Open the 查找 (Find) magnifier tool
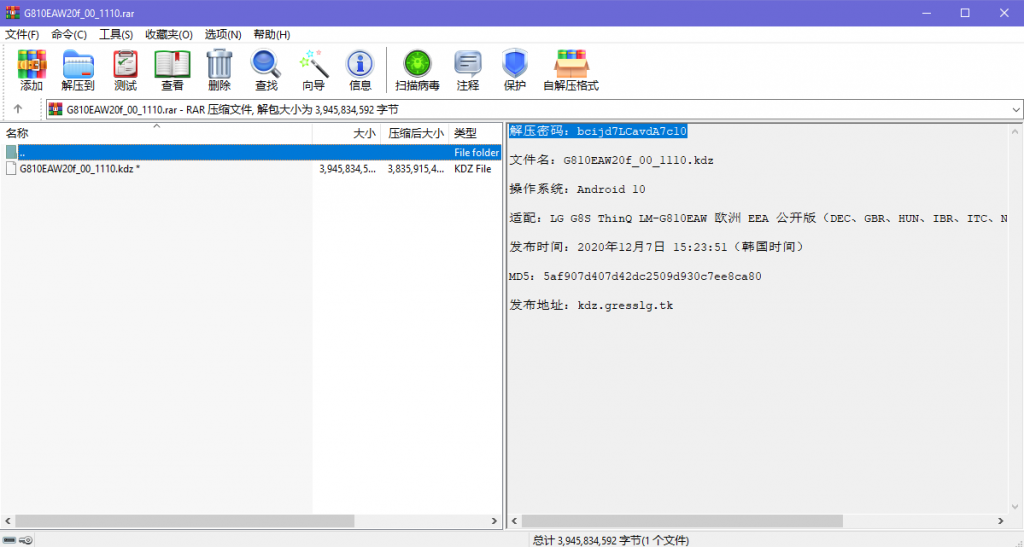Image resolution: width=1024 pixels, height=547 pixels. point(266,70)
